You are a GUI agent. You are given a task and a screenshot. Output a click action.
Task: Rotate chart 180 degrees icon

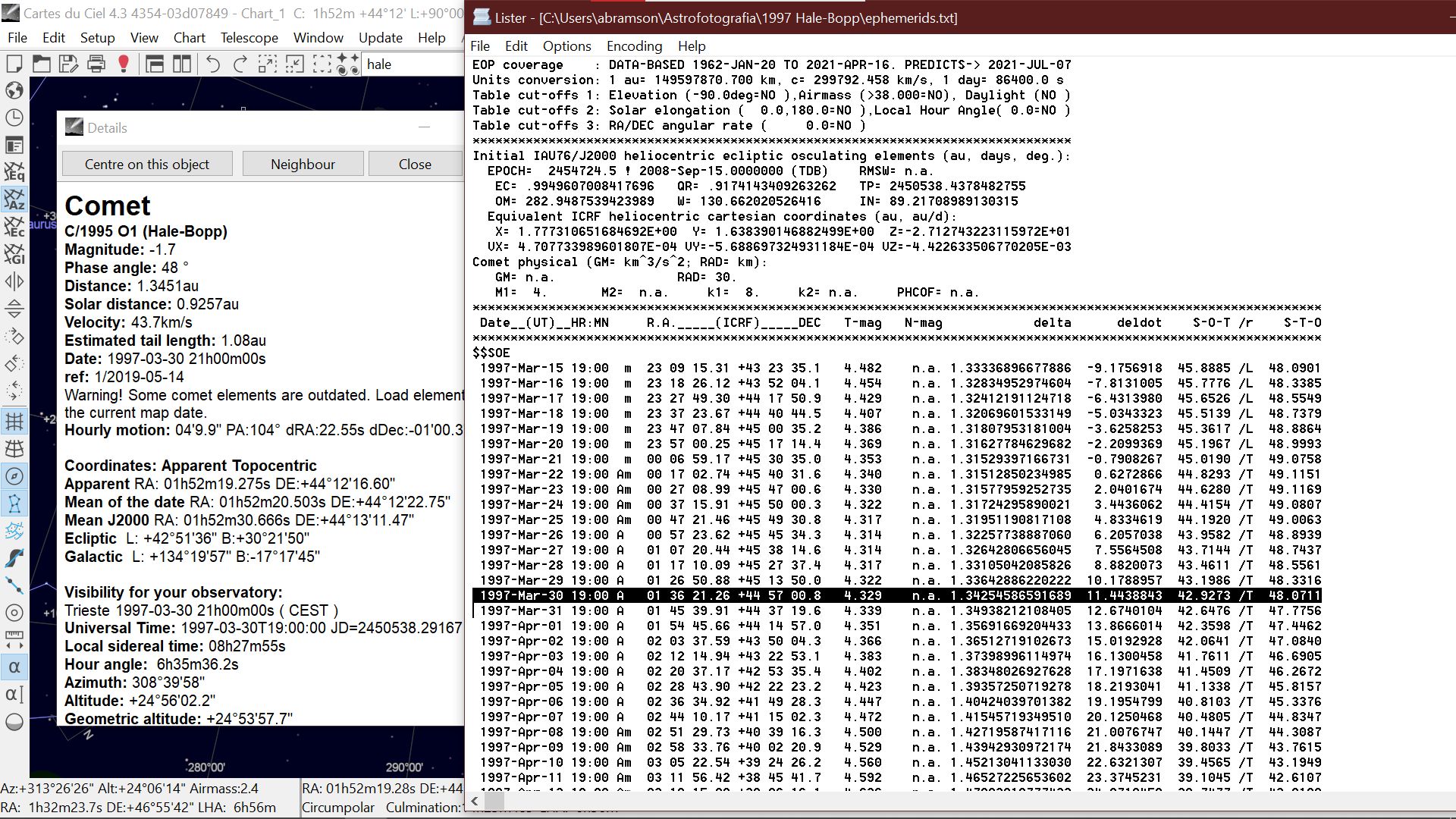click(14, 391)
